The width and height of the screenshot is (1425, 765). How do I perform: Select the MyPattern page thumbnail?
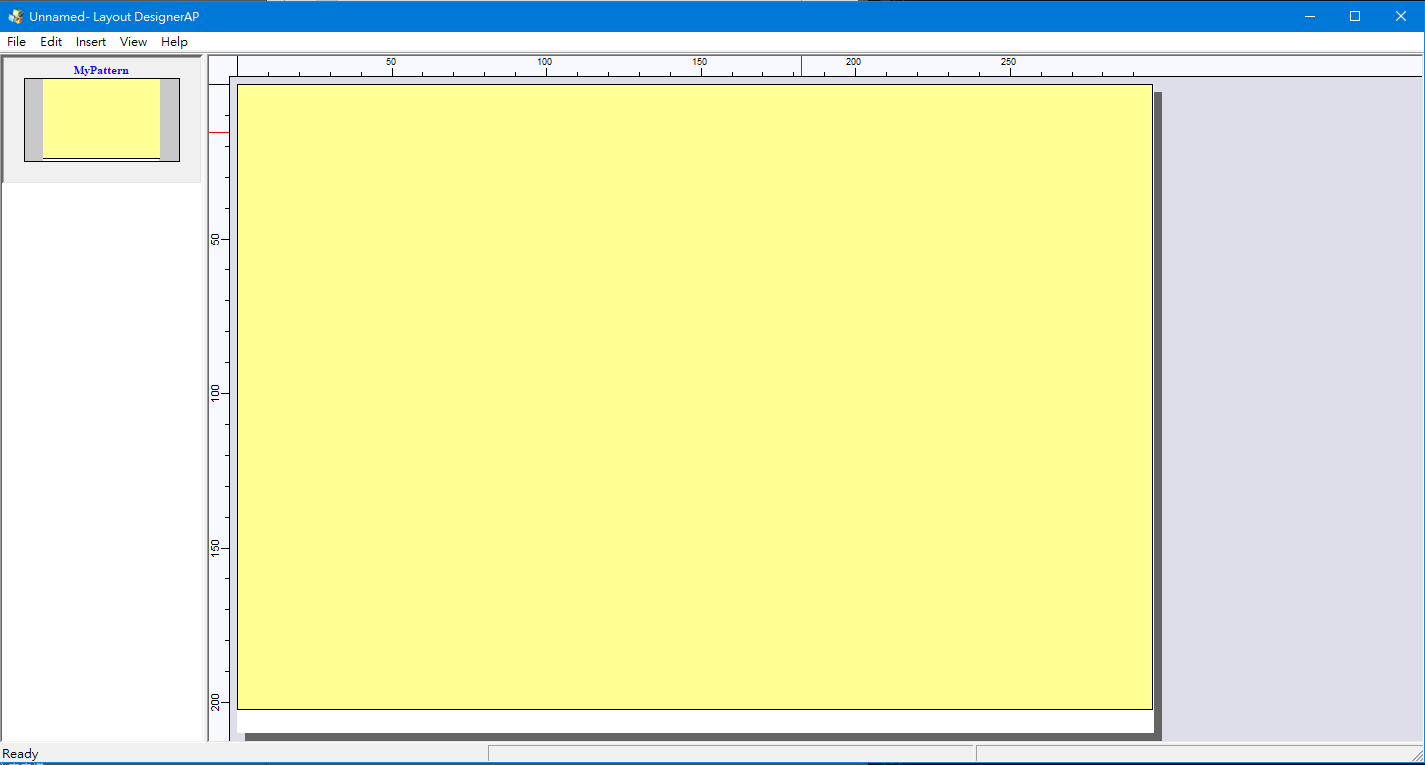[x=101, y=119]
